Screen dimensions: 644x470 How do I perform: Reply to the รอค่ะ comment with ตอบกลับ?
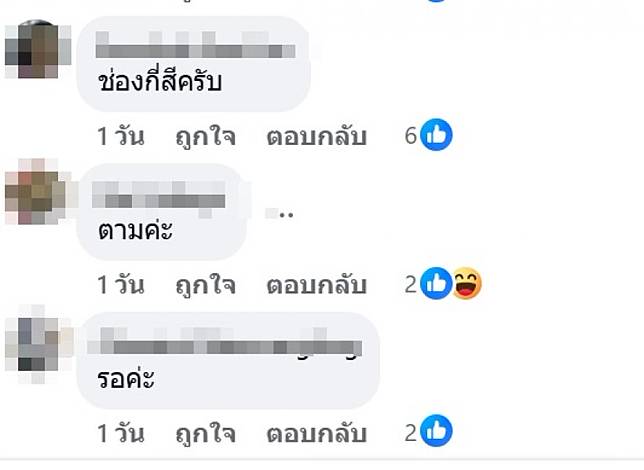(x=316, y=433)
